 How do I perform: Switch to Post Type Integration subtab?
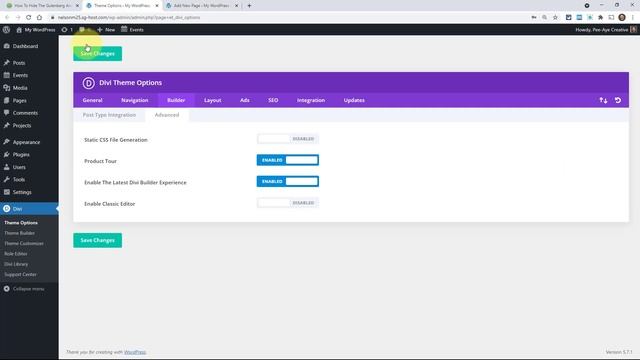pyautogui.click(x=109, y=115)
